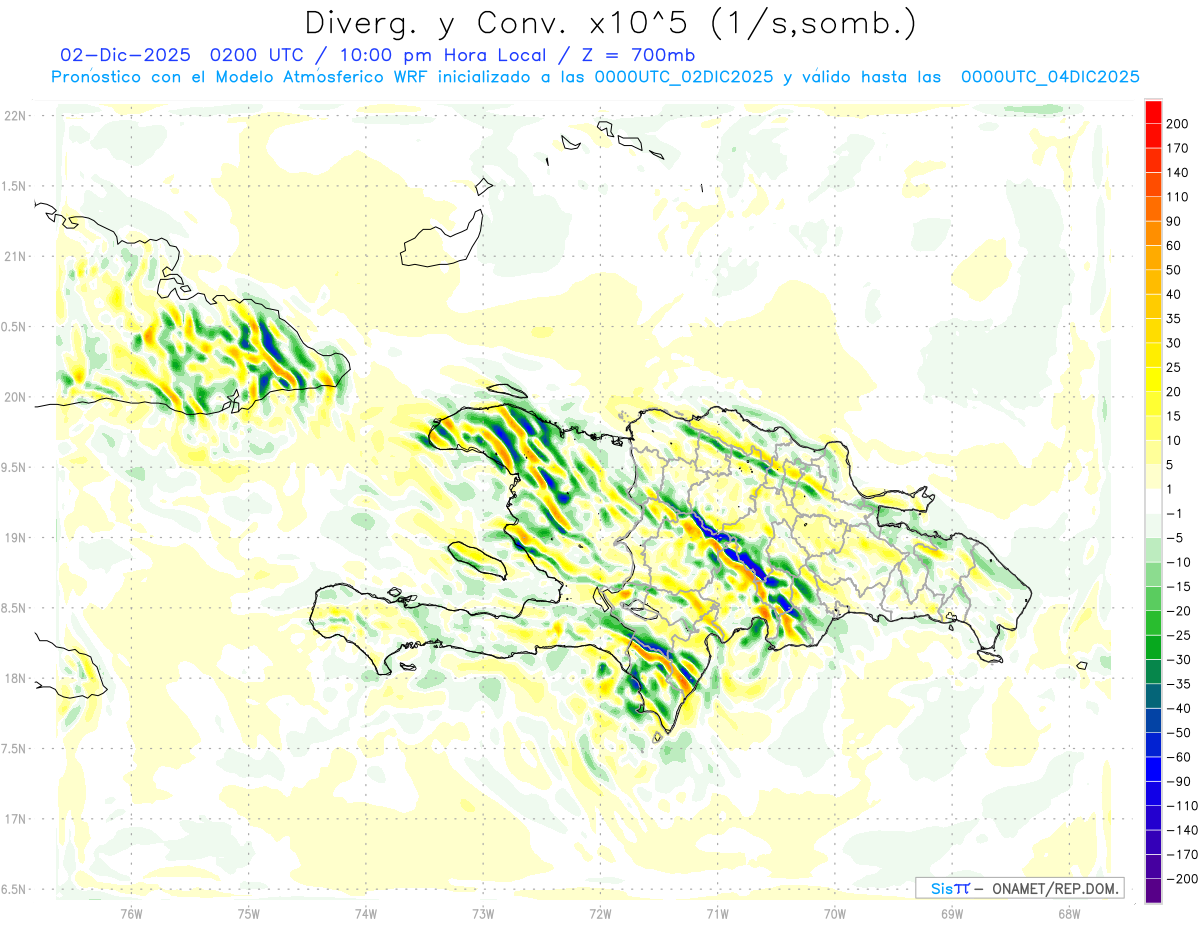Click the '-90' value on the color scale

click(1177, 780)
